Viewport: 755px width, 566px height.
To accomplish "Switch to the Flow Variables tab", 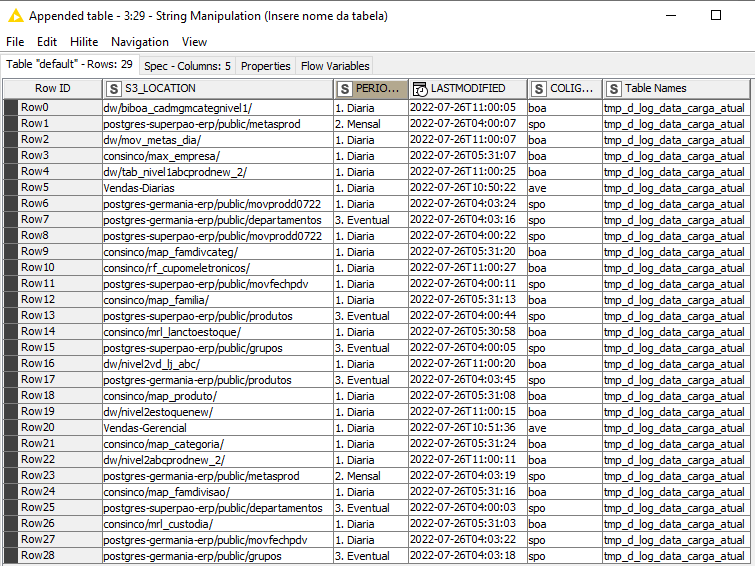I will coord(335,66).
